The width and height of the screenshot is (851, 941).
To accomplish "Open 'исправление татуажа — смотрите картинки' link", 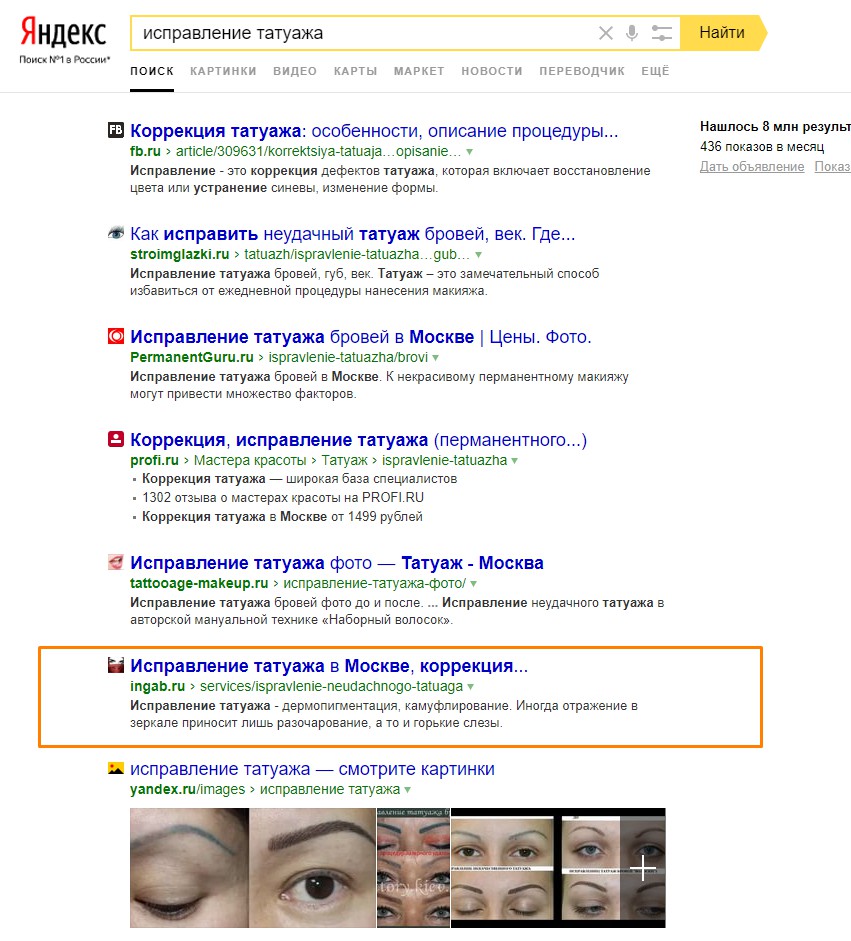I will click(x=312, y=769).
